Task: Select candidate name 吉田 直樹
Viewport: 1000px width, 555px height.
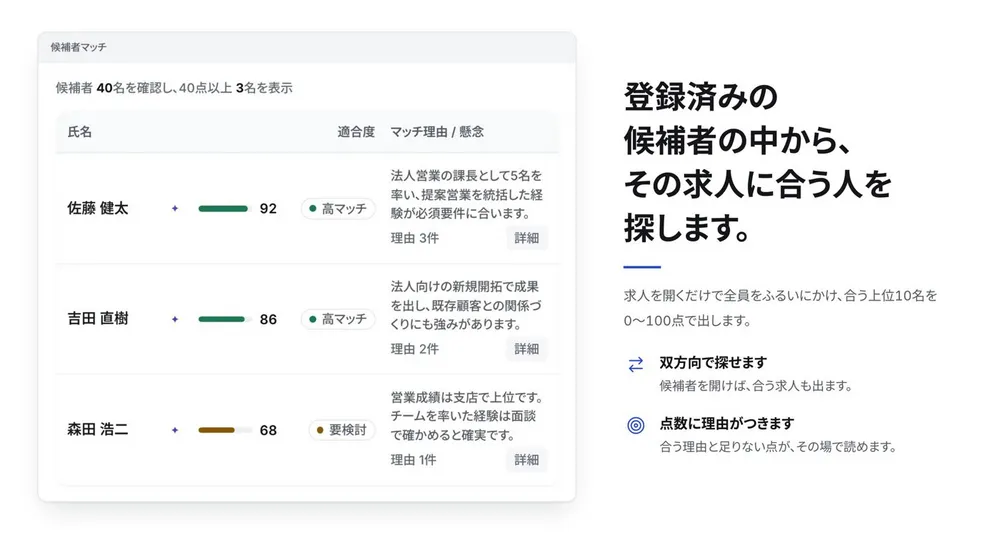Action: [x=98, y=319]
